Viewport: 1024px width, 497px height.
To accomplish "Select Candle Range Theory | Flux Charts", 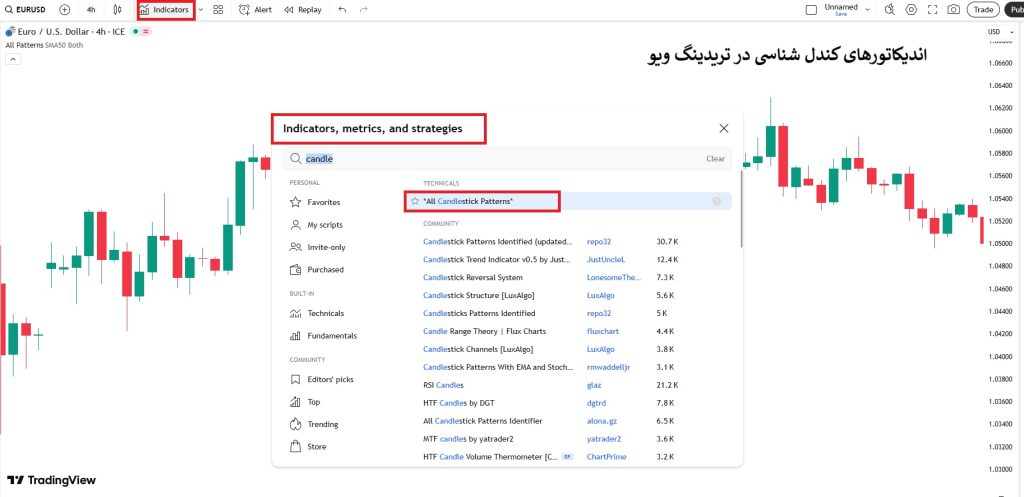I will click(x=485, y=331).
